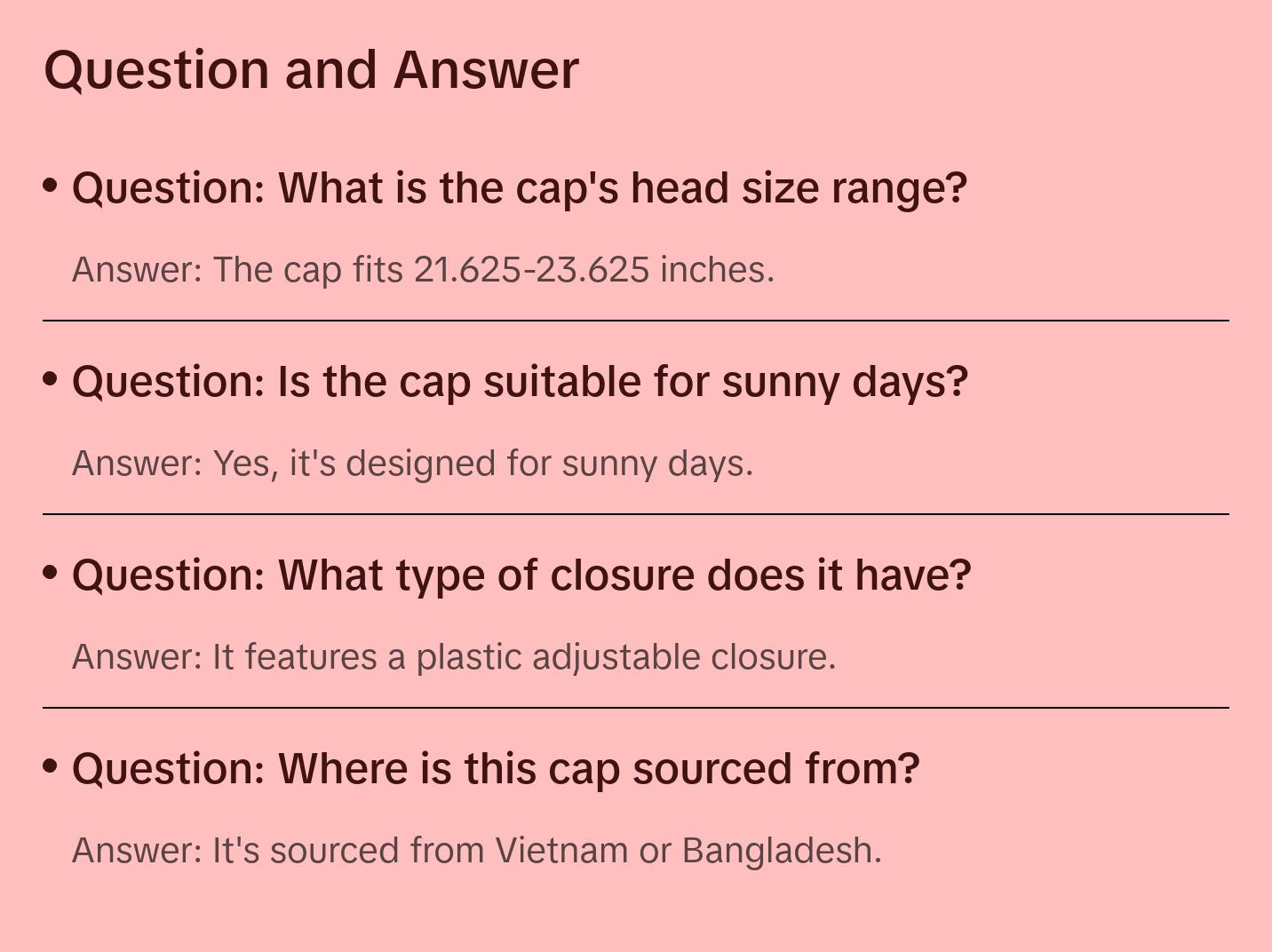
Task: Click the number range "21.625-23.625"
Action: (x=531, y=270)
